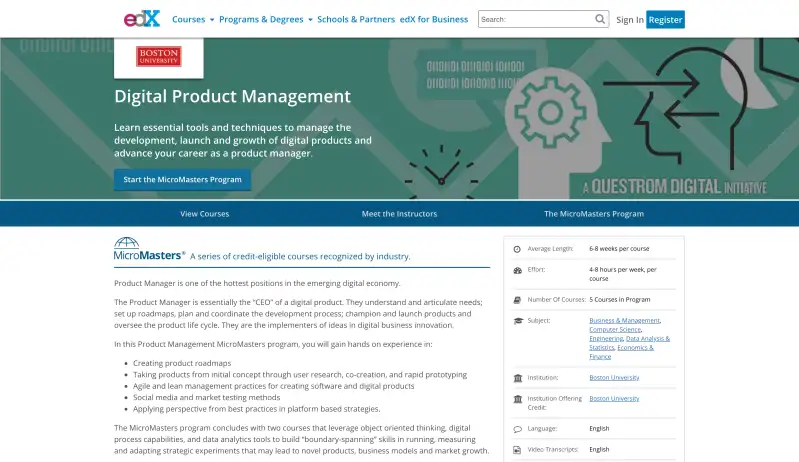The width and height of the screenshot is (799, 462).
Task: Switch to View Courses tab
Action: [204, 214]
